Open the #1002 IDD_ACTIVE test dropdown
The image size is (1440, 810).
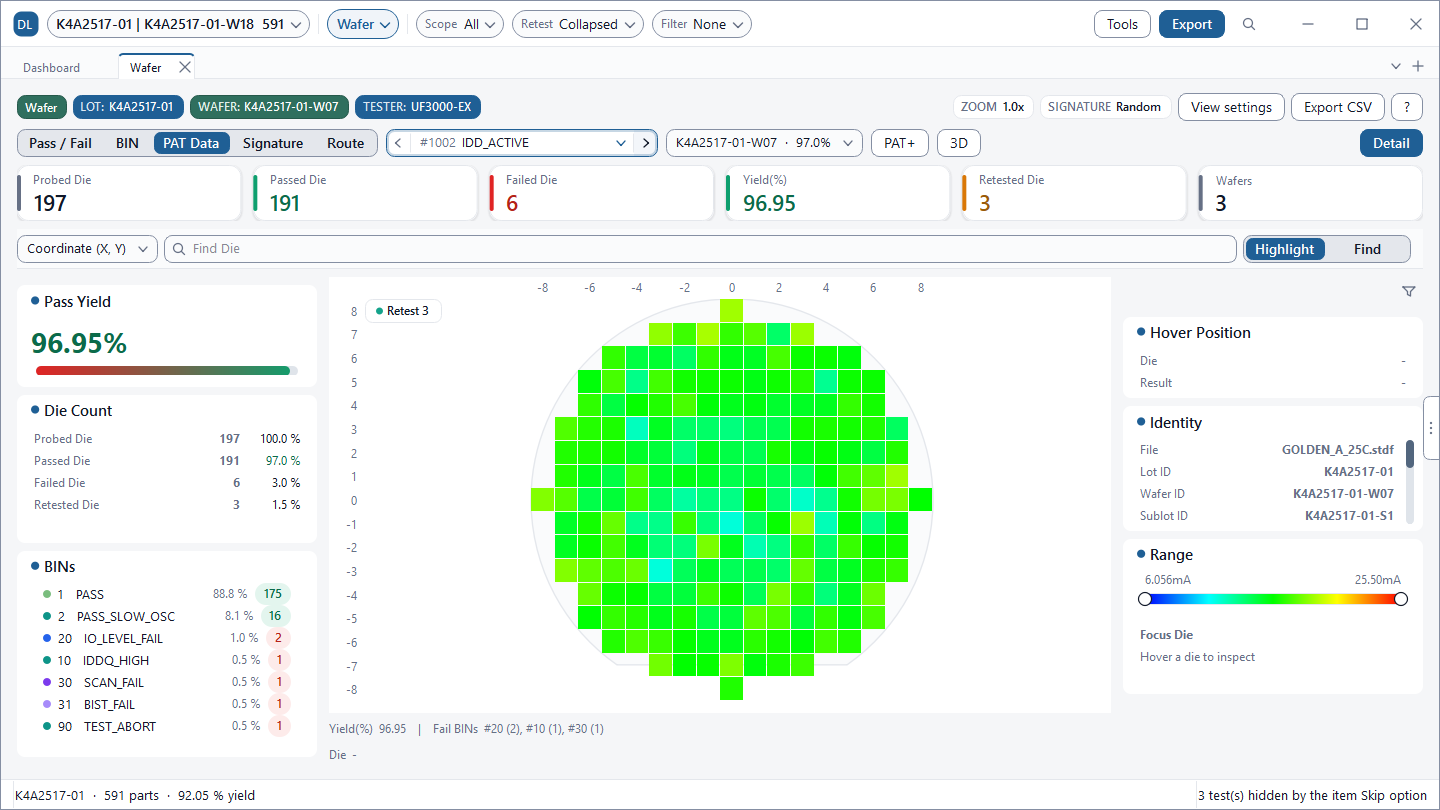point(522,143)
